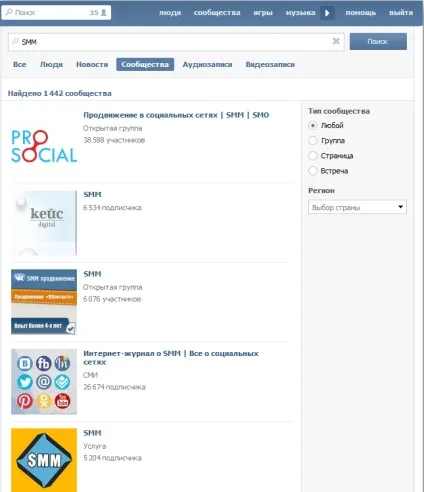The image size is (424, 492).
Task: Open the Интернет-журнал о SMM link
Action: pyautogui.click(x=171, y=358)
